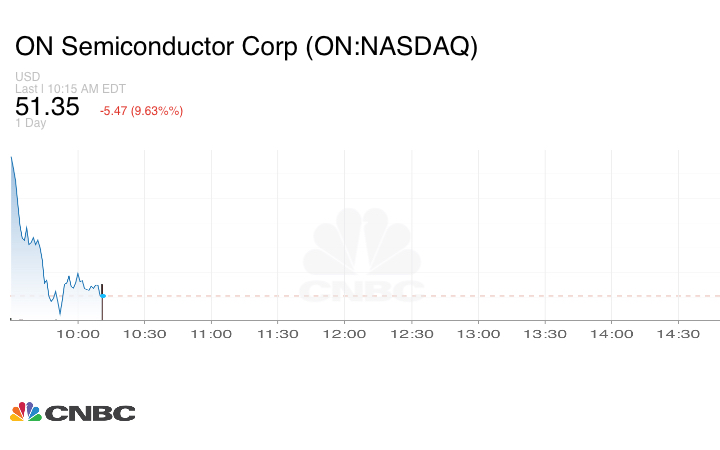Click the CNBC peacock logo at bottom left

pyautogui.click(x=72, y=412)
